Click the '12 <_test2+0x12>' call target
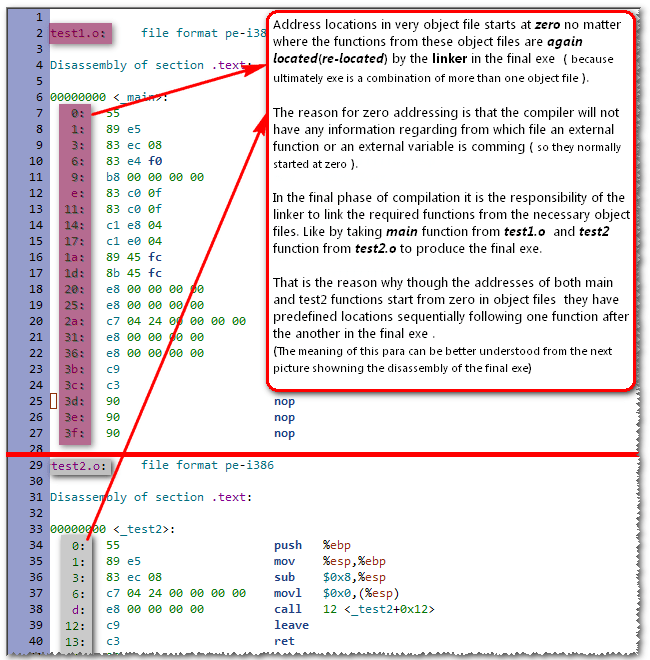 pyautogui.click(x=379, y=609)
